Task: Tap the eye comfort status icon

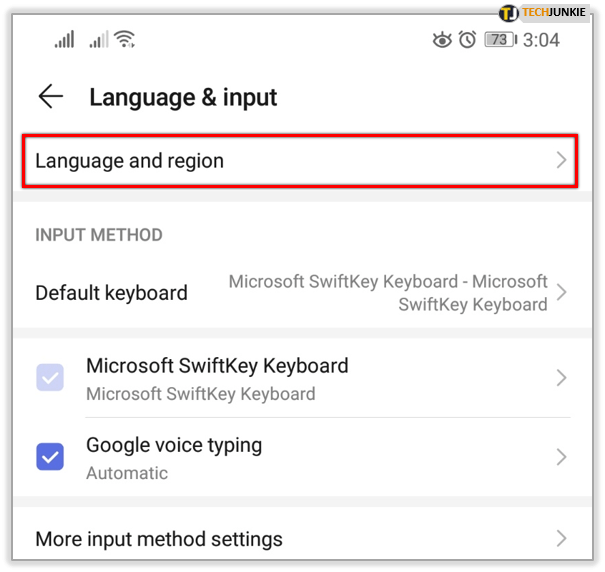Action: point(442,40)
